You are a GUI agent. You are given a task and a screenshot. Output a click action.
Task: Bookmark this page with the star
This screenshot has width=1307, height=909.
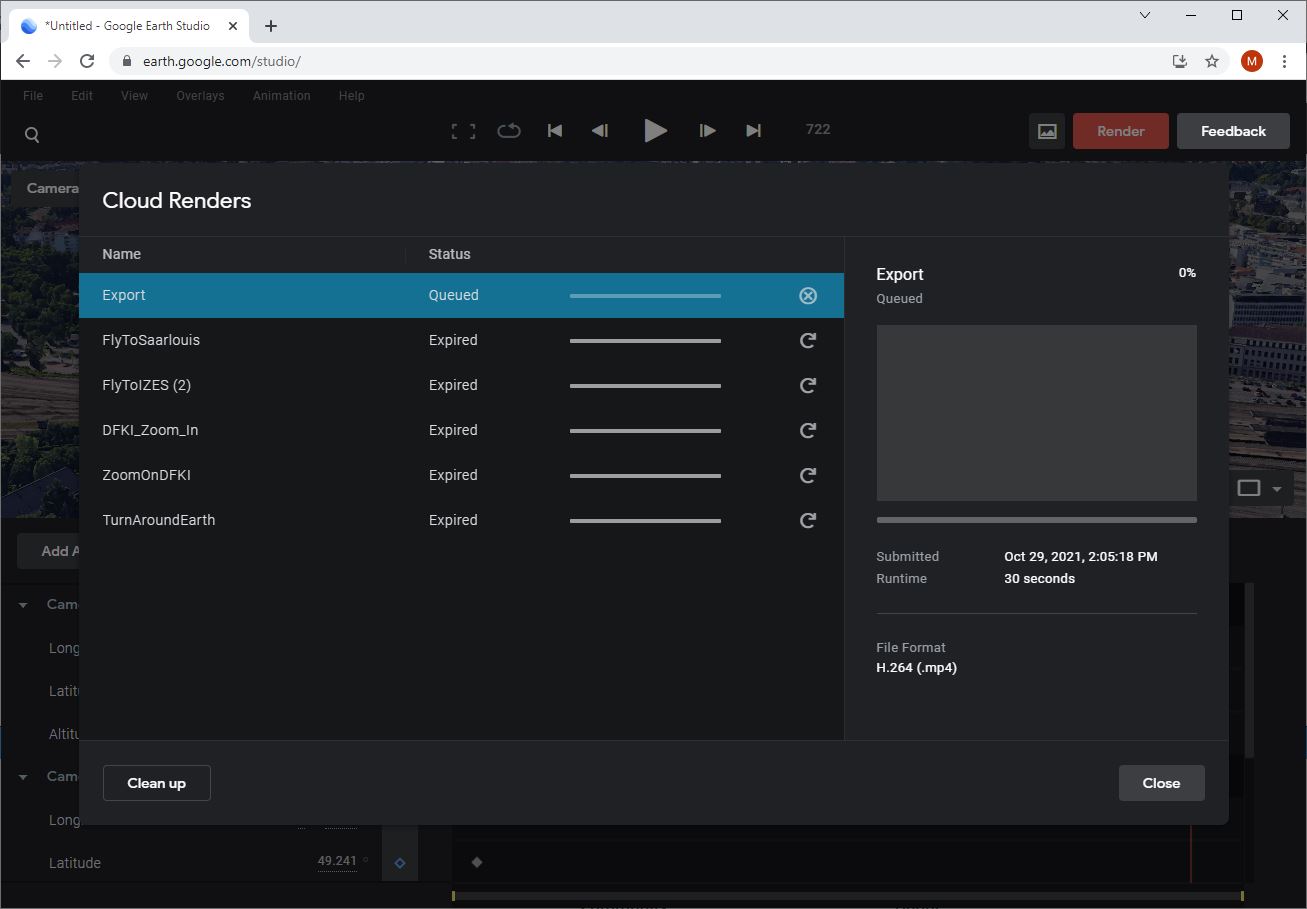pyautogui.click(x=1212, y=61)
